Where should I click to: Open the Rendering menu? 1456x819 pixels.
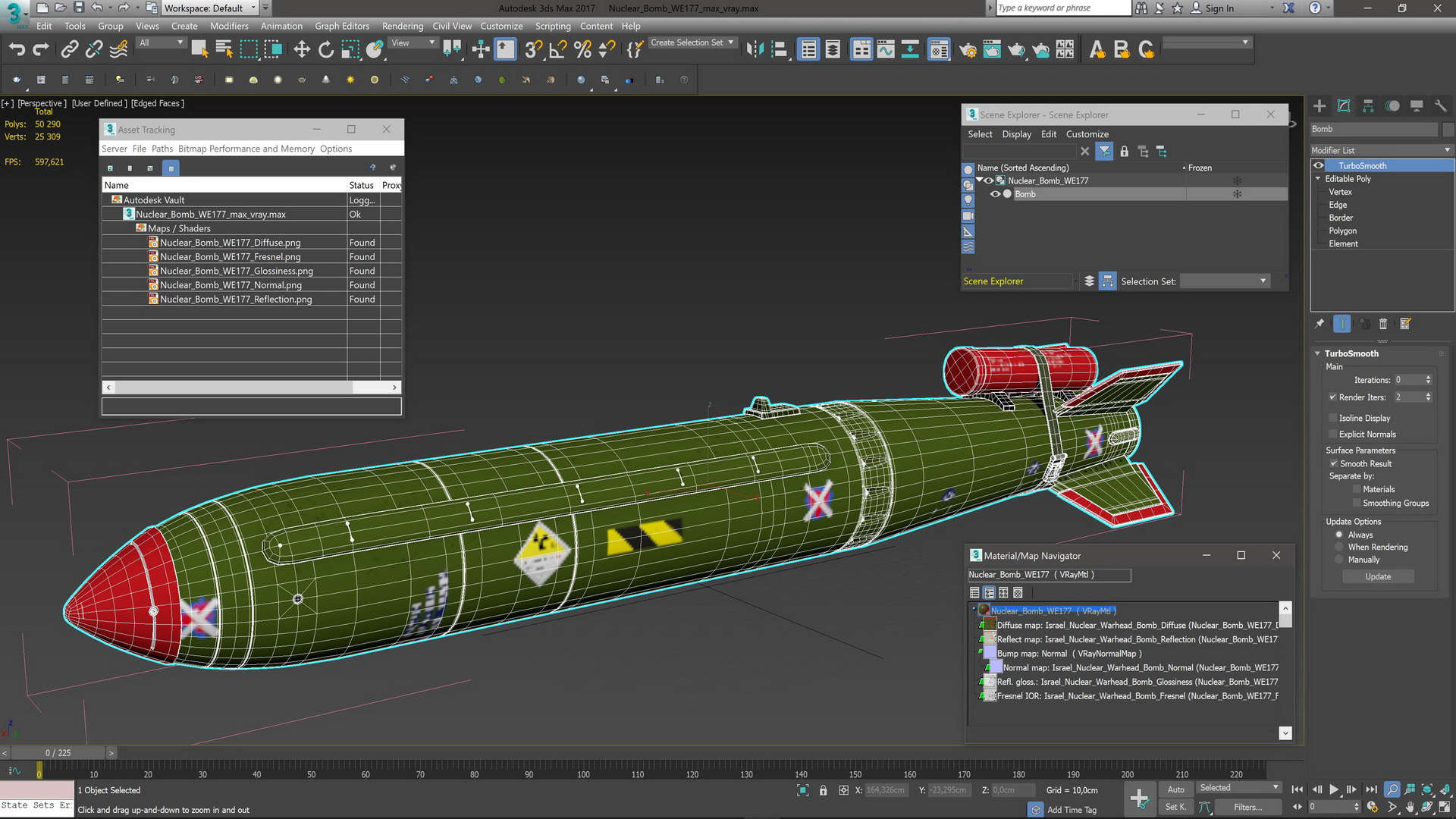point(403,26)
